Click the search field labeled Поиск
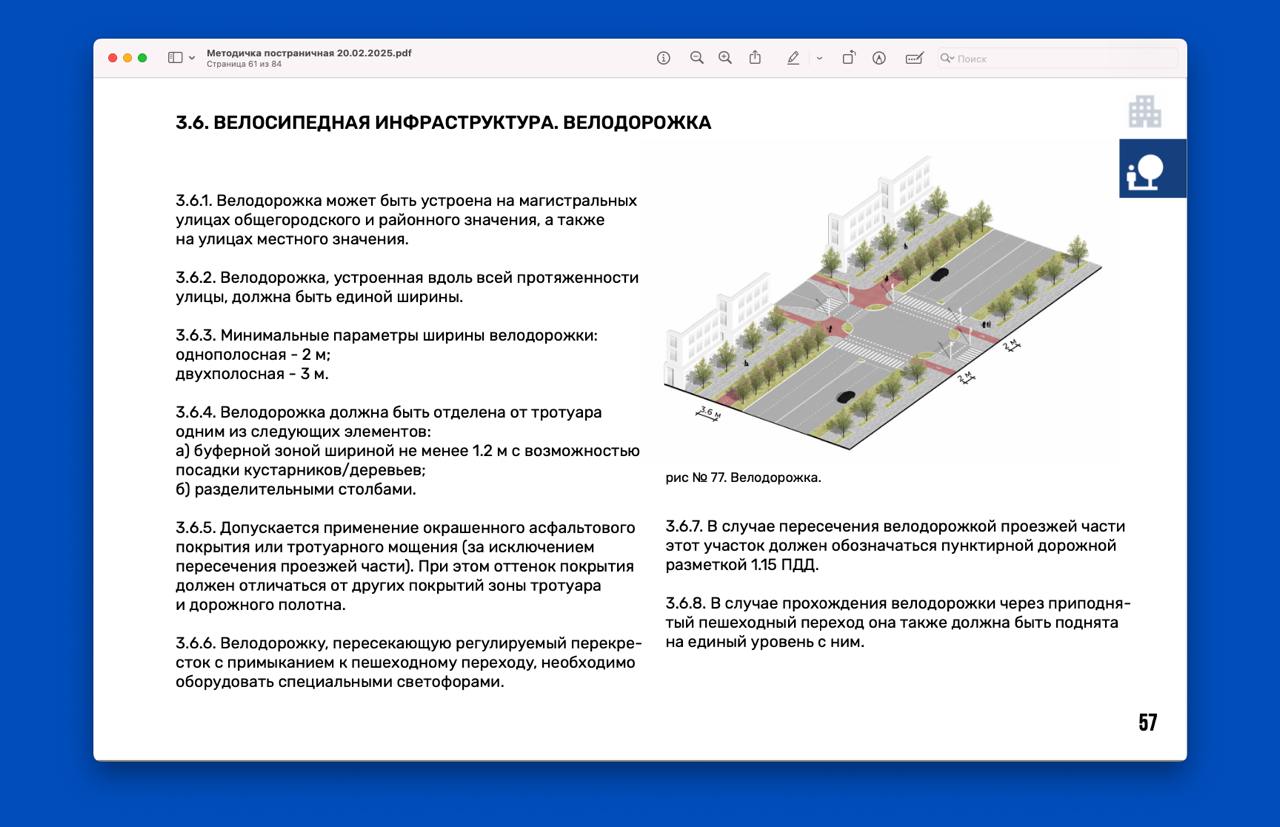This screenshot has width=1280, height=827. point(1057,58)
